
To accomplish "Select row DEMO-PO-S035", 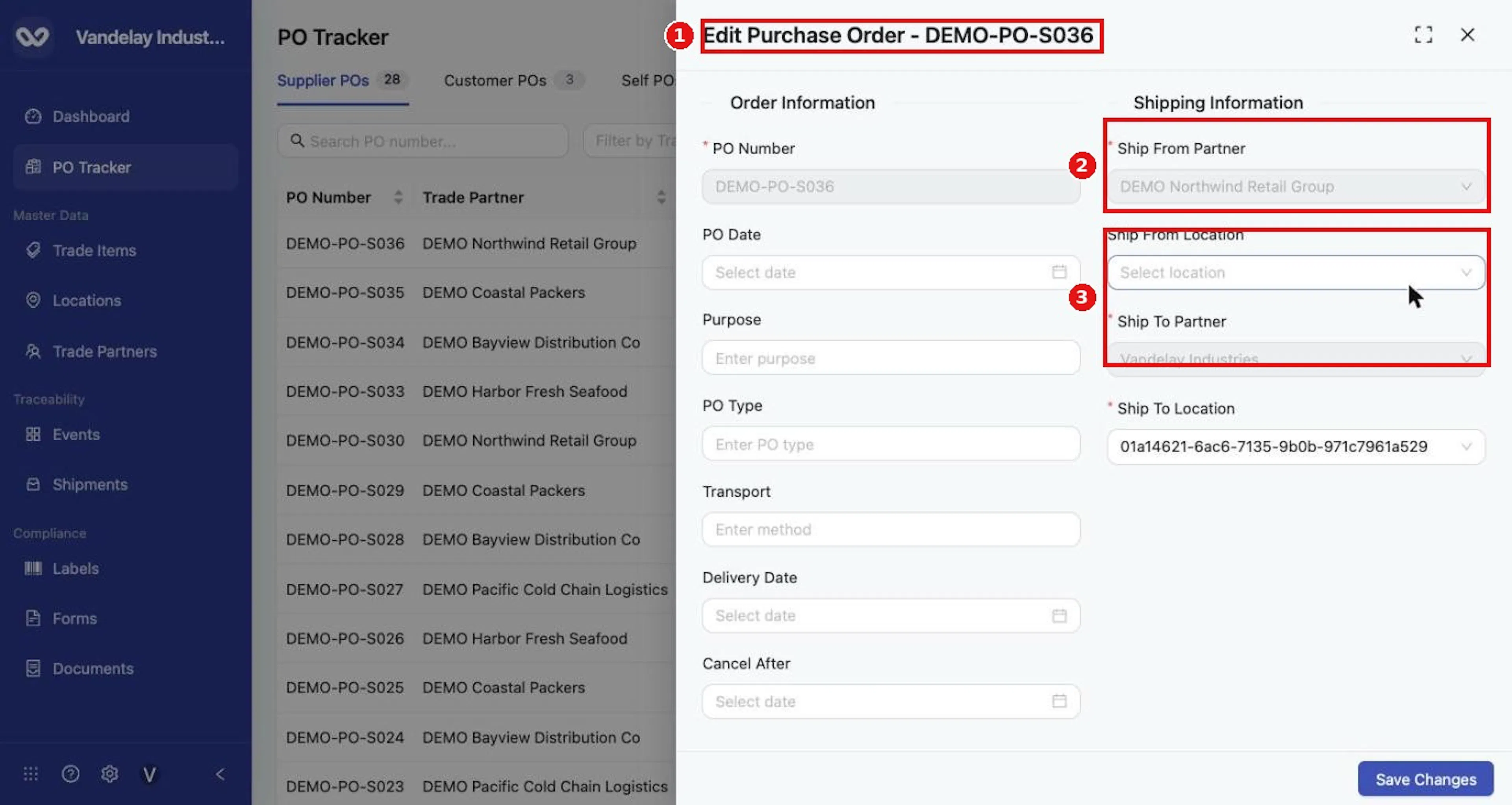I will pos(476,292).
